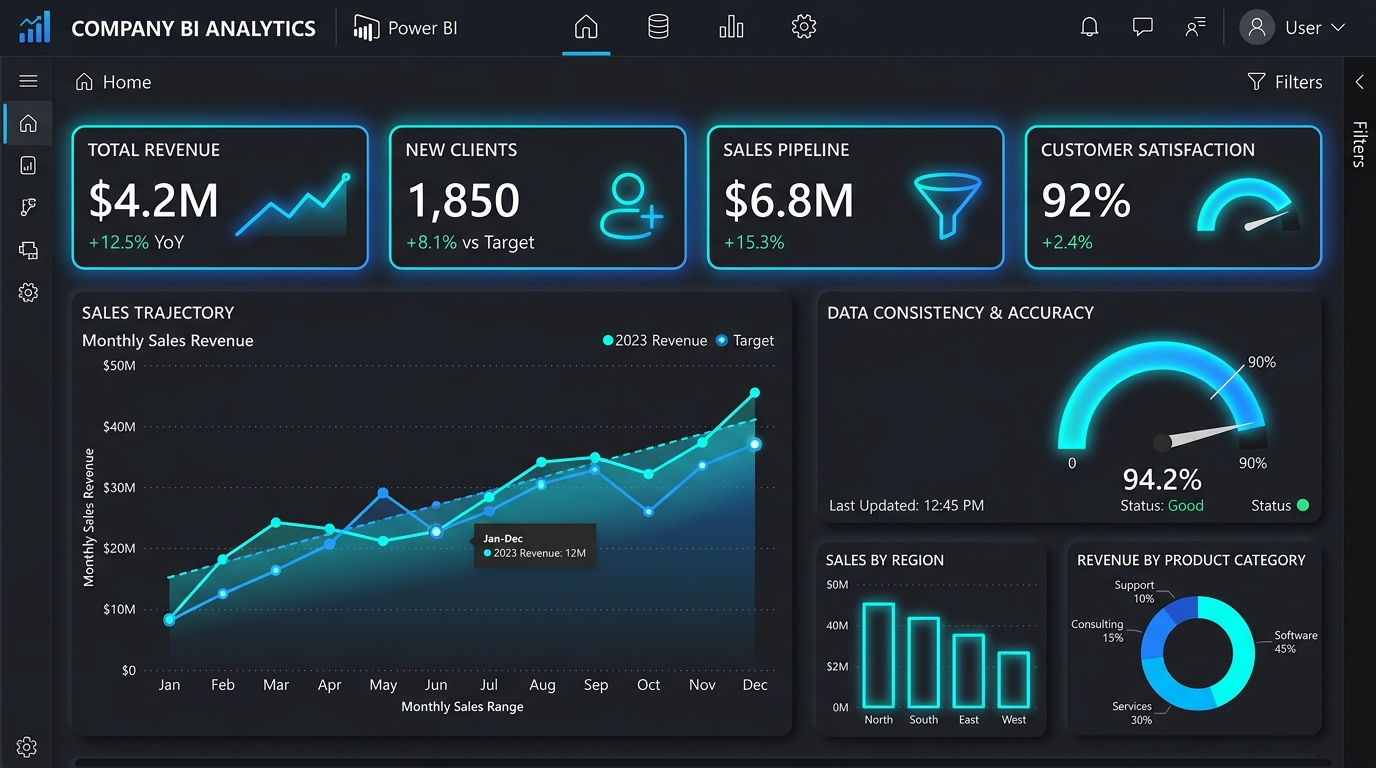Click the bottom settings gear in sidebar
Viewport: 1376px width, 768px height.
pyautogui.click(x=27, y=747)
